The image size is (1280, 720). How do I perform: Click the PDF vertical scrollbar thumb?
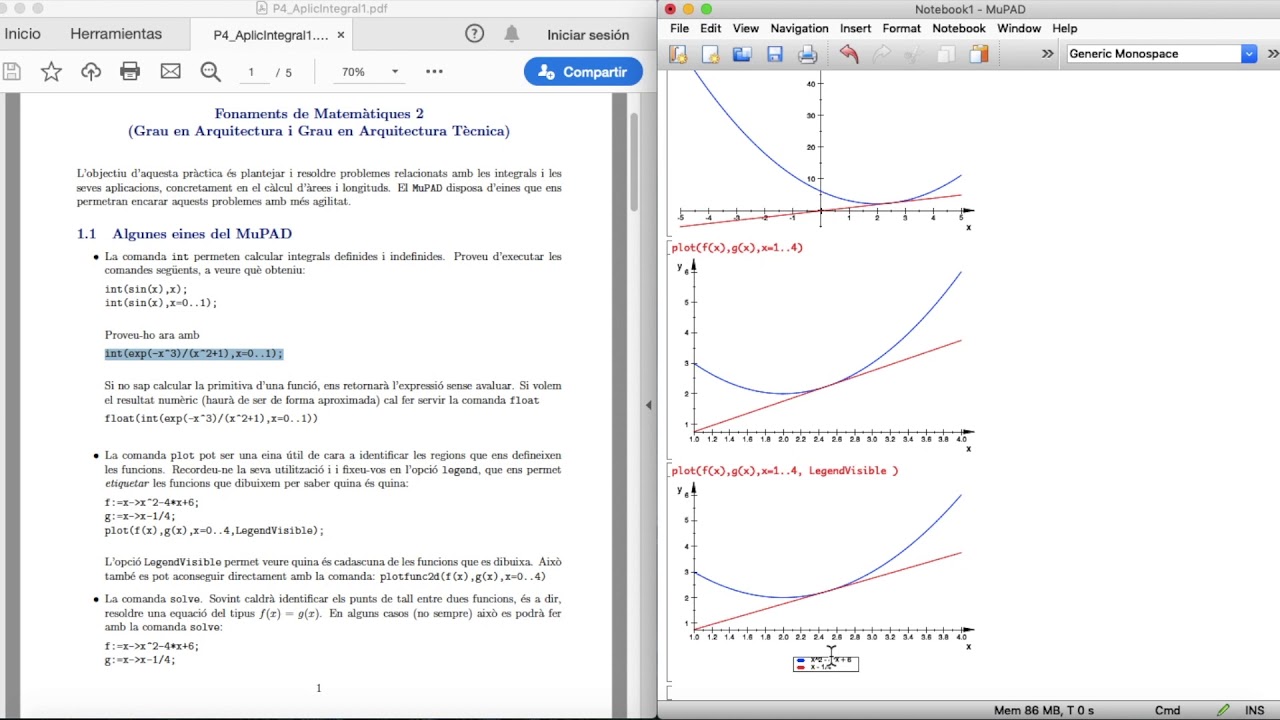[633, 161]
